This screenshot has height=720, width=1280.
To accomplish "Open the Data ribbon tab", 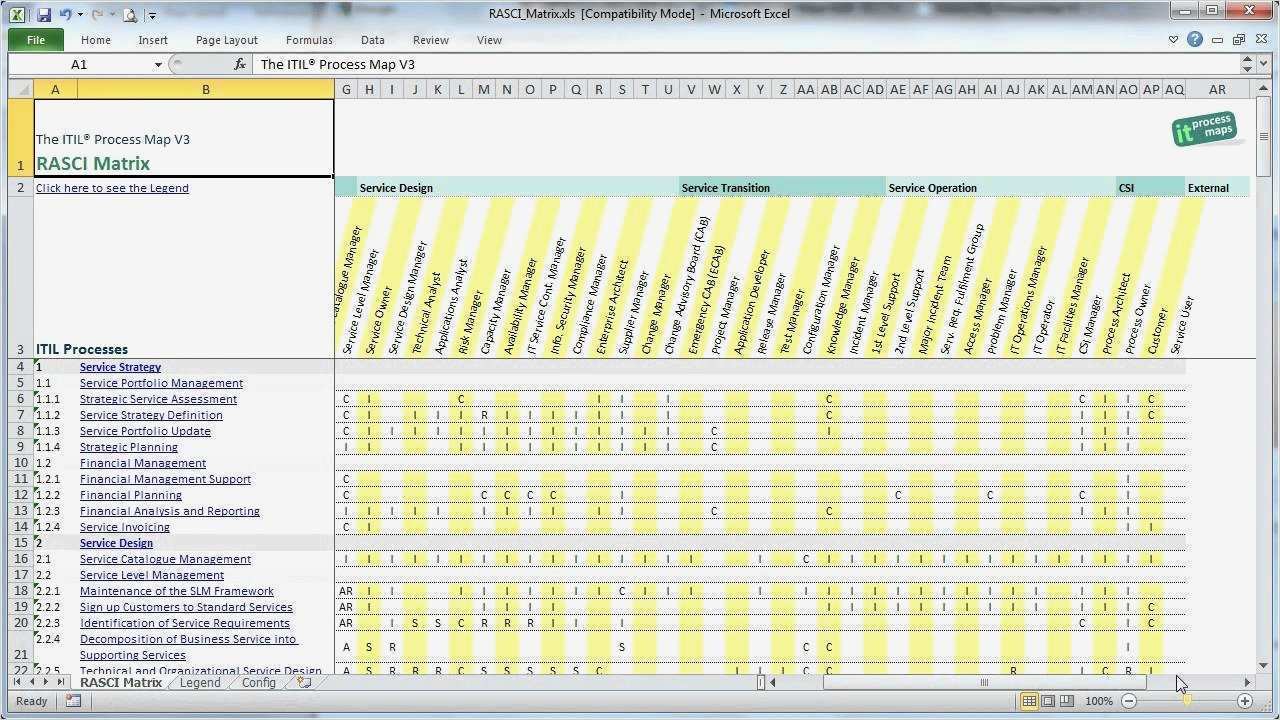I will click(x=373, y=40).
